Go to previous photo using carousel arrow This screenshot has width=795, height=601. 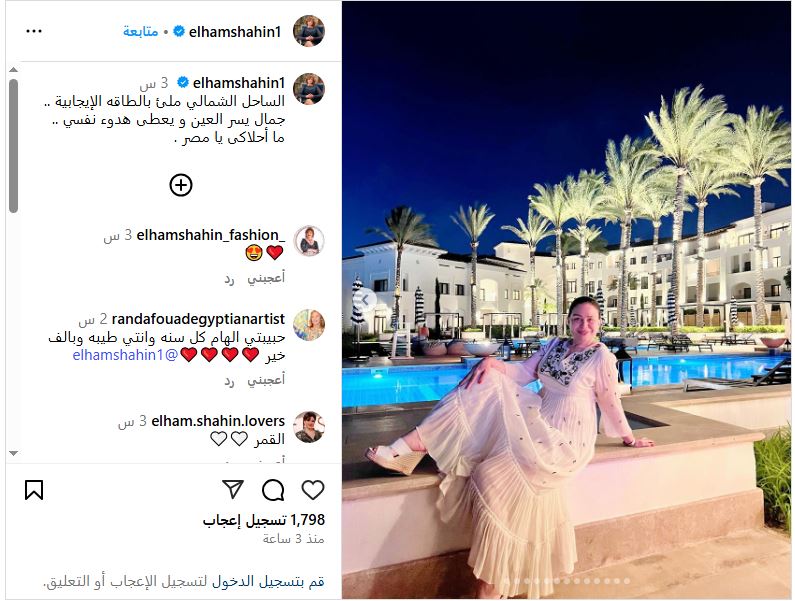(365, 300)
